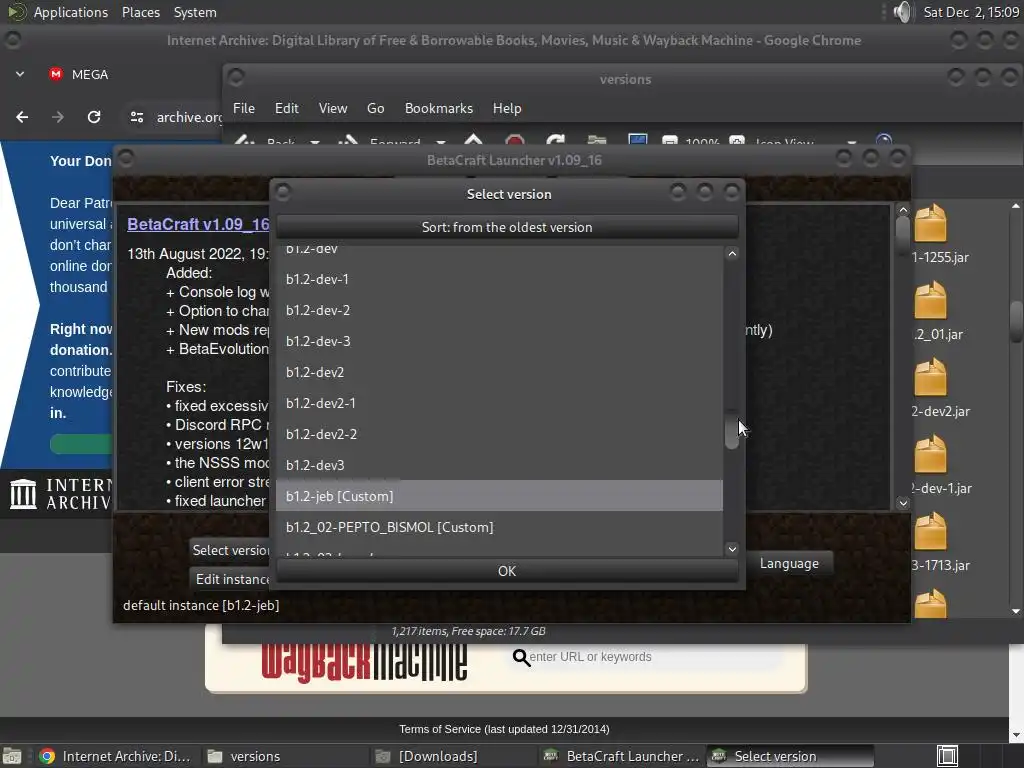The image size is (1024, 768).
Task: Select version b1.2-dev-3 in list
Action: point(499,341)
